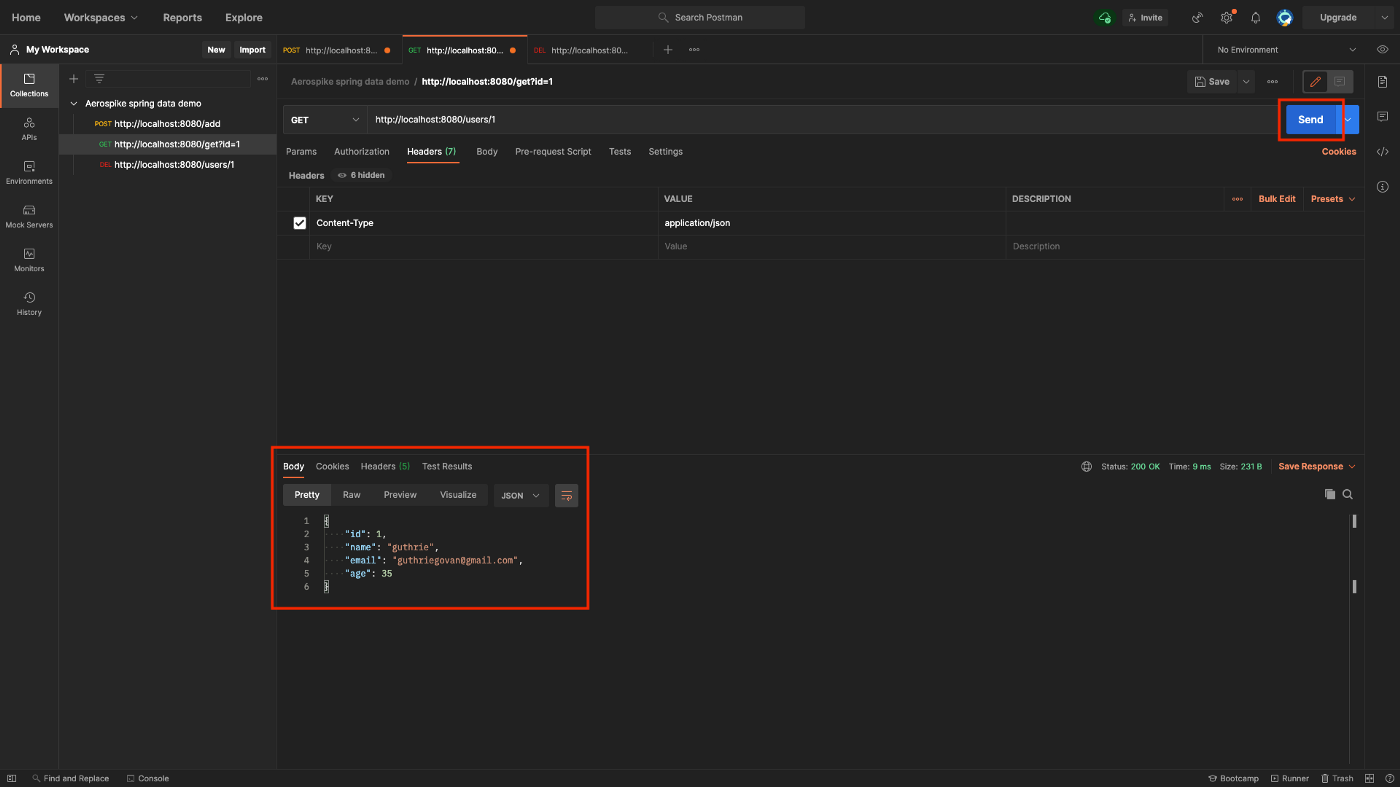Open the documentation icon in the right sidebar
This screenshot has height=787, width=1400.
point(1382,81)
